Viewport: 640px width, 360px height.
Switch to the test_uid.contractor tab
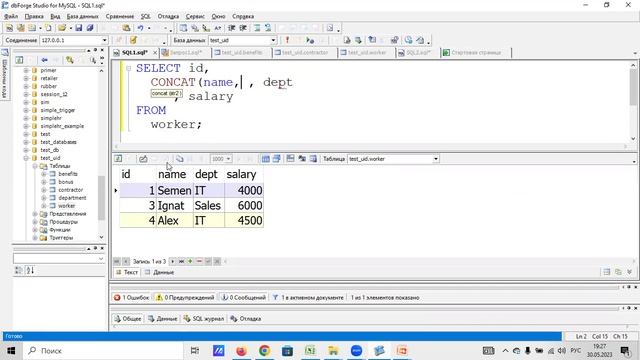coord(304,53)
